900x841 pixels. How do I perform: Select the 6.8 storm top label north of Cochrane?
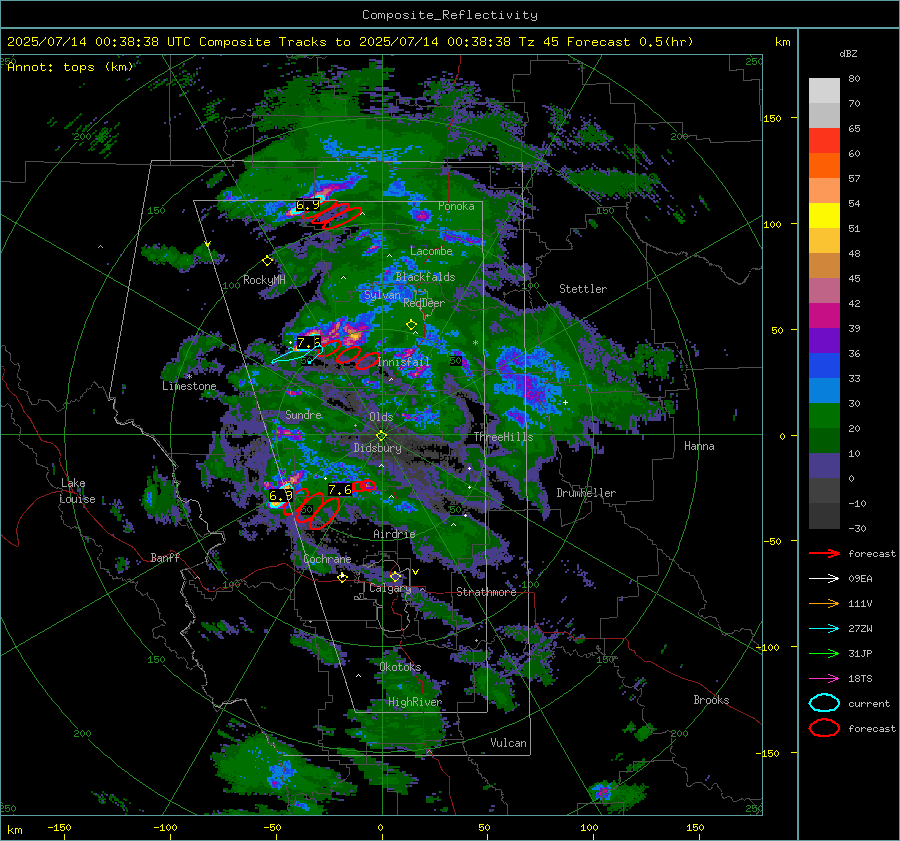click(281, 495)
